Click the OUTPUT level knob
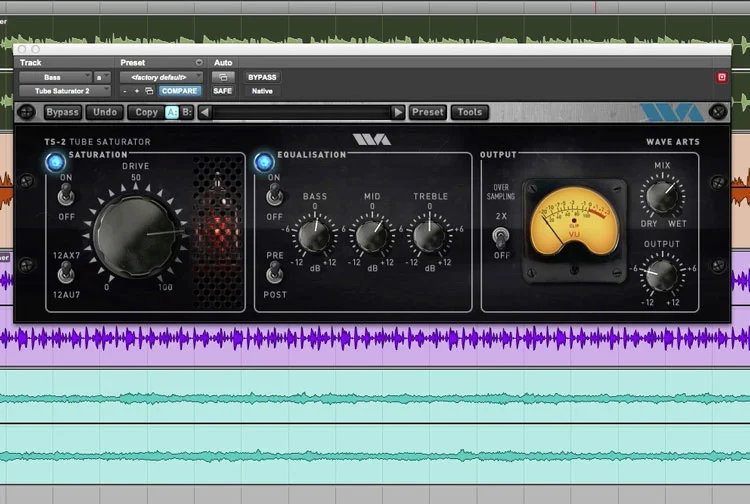 coord(662,276)
